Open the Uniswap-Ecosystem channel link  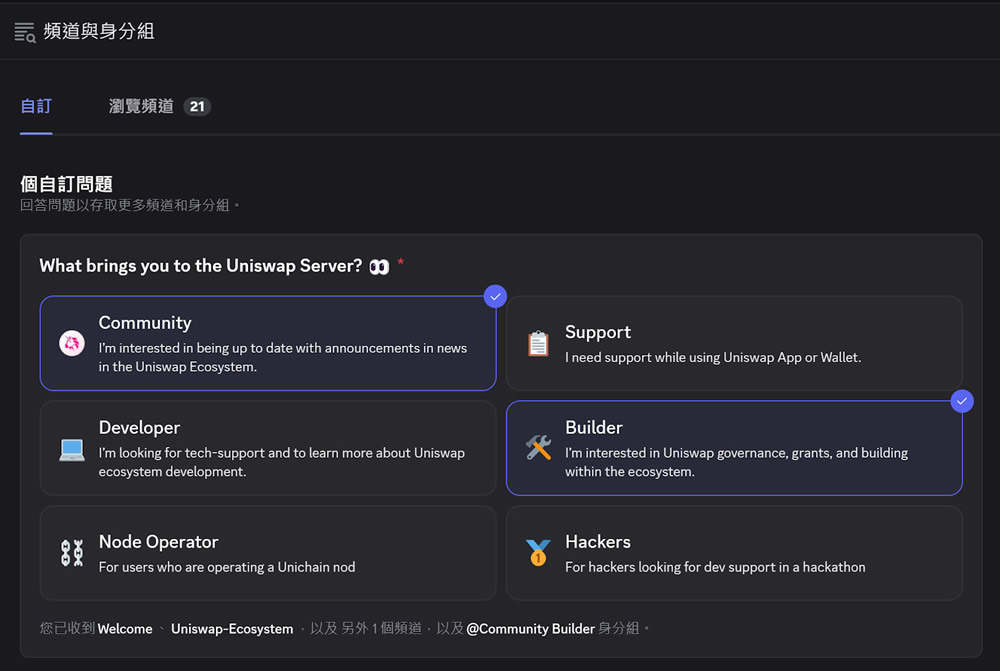[x=232, y=629]
